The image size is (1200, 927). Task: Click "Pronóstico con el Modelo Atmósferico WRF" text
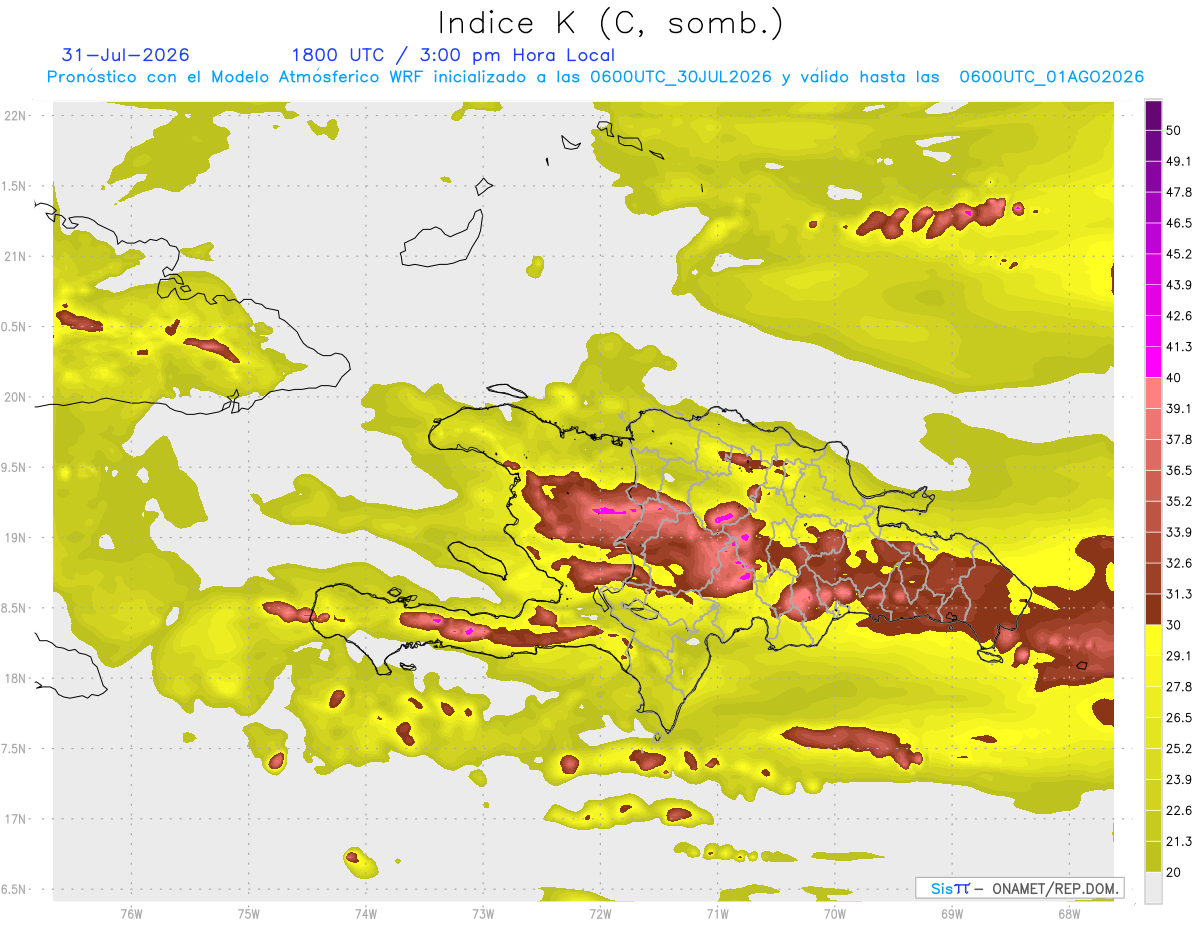236,77
